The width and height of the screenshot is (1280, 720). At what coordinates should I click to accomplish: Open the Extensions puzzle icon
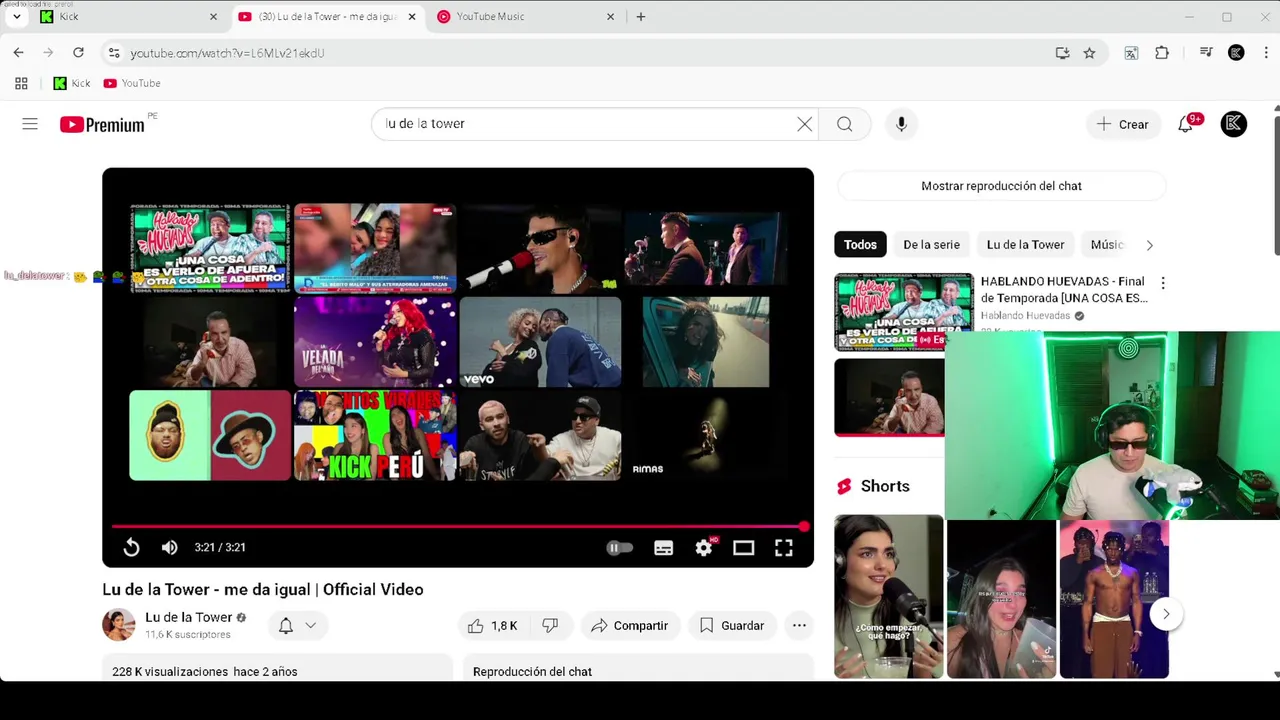1162,53
